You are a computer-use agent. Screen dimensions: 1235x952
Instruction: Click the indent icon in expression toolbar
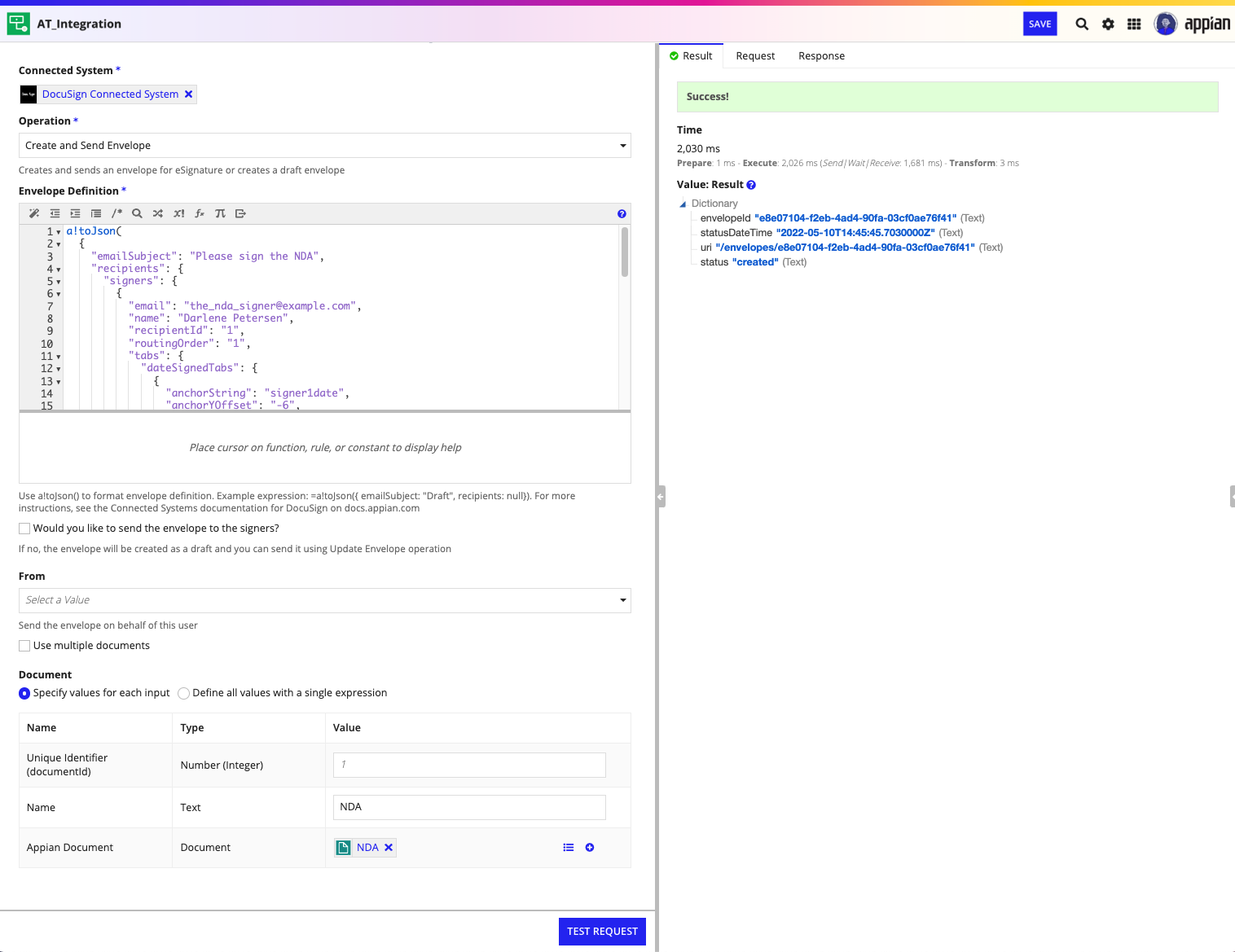pyautogui.click(x=75, y=213)
